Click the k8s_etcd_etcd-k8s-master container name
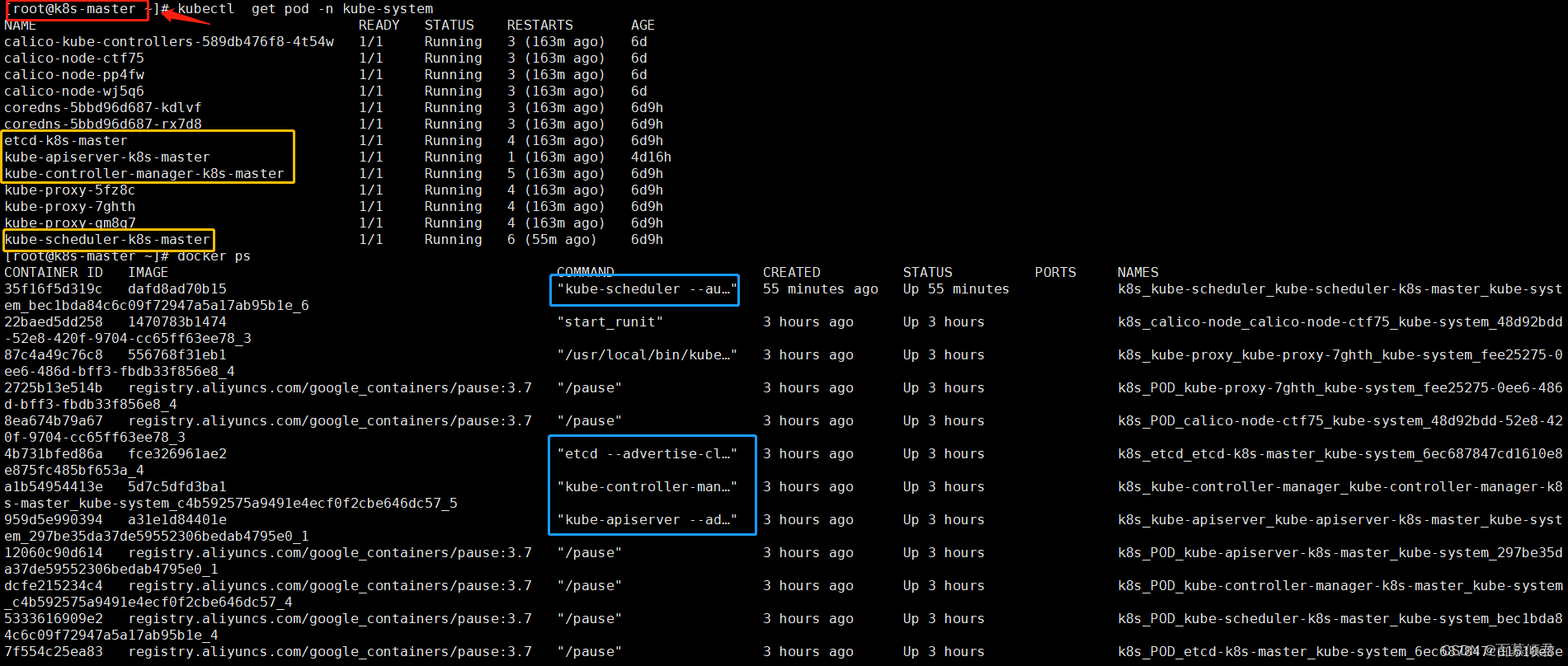Screen dimensions: 1568x666 tap(1340, 454)
